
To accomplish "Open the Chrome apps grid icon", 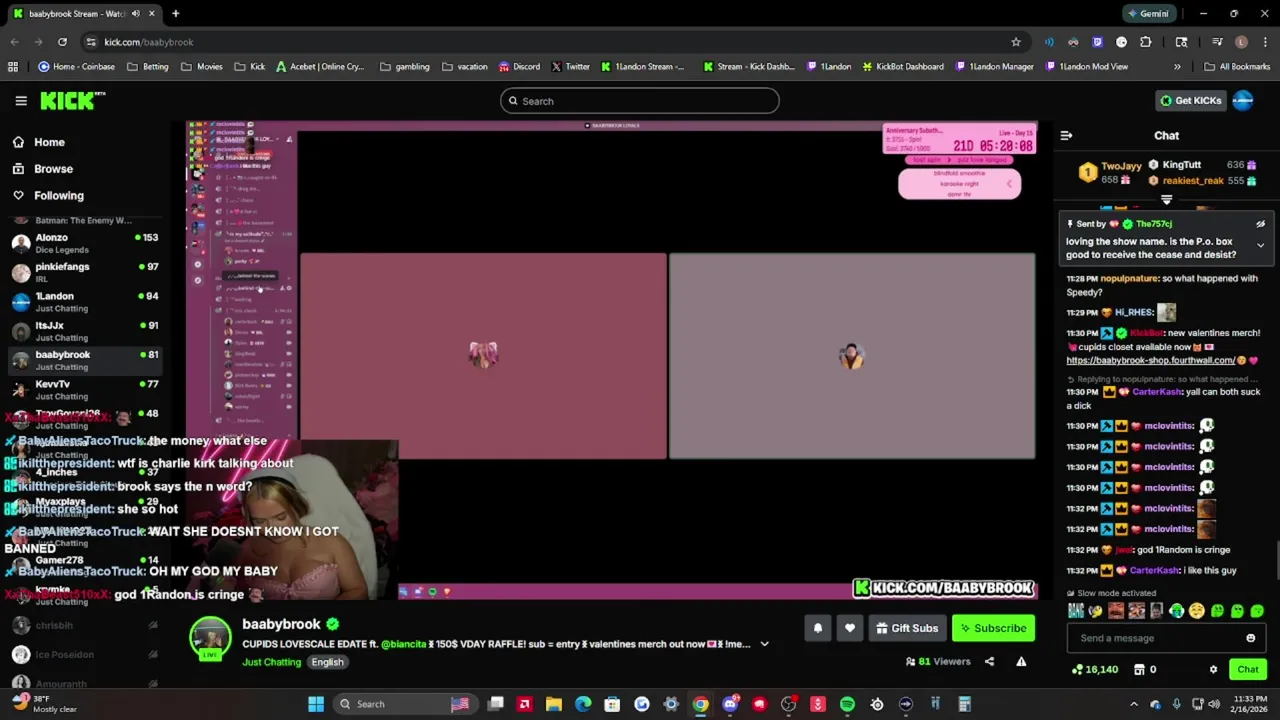I will [13, 67].
